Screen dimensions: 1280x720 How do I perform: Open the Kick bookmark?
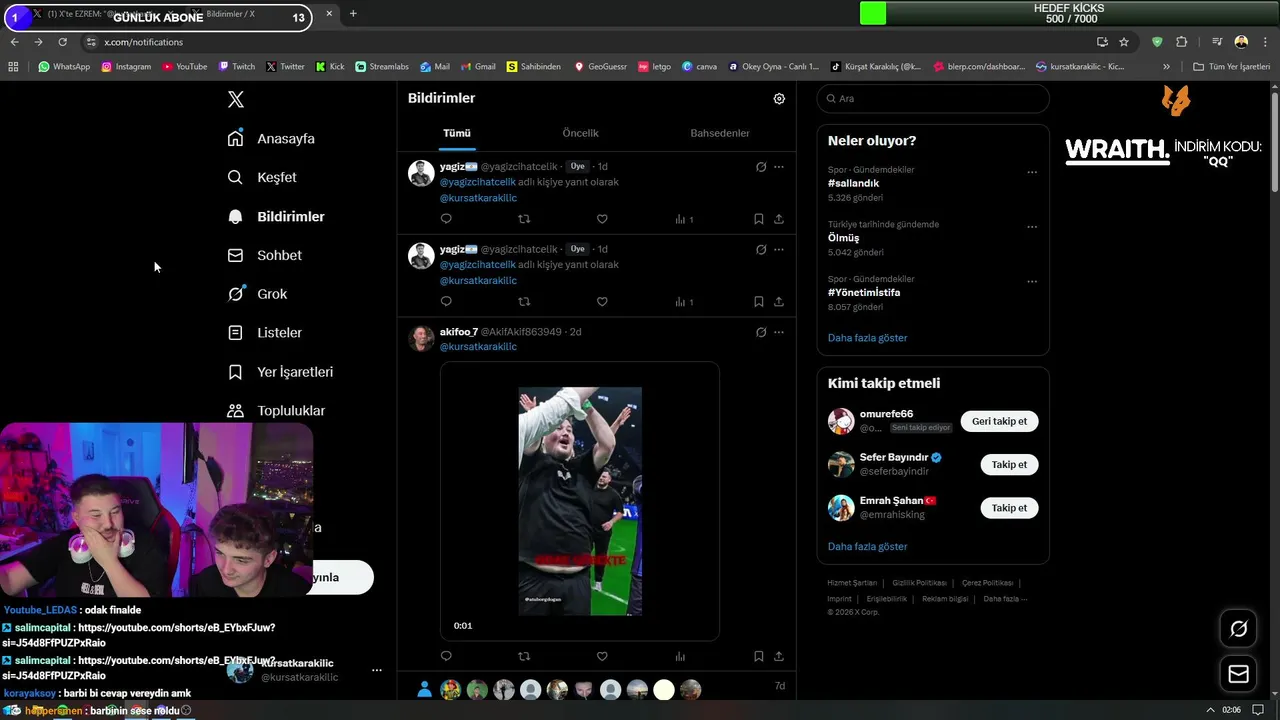pyautogui.click(x=330, y=67)
